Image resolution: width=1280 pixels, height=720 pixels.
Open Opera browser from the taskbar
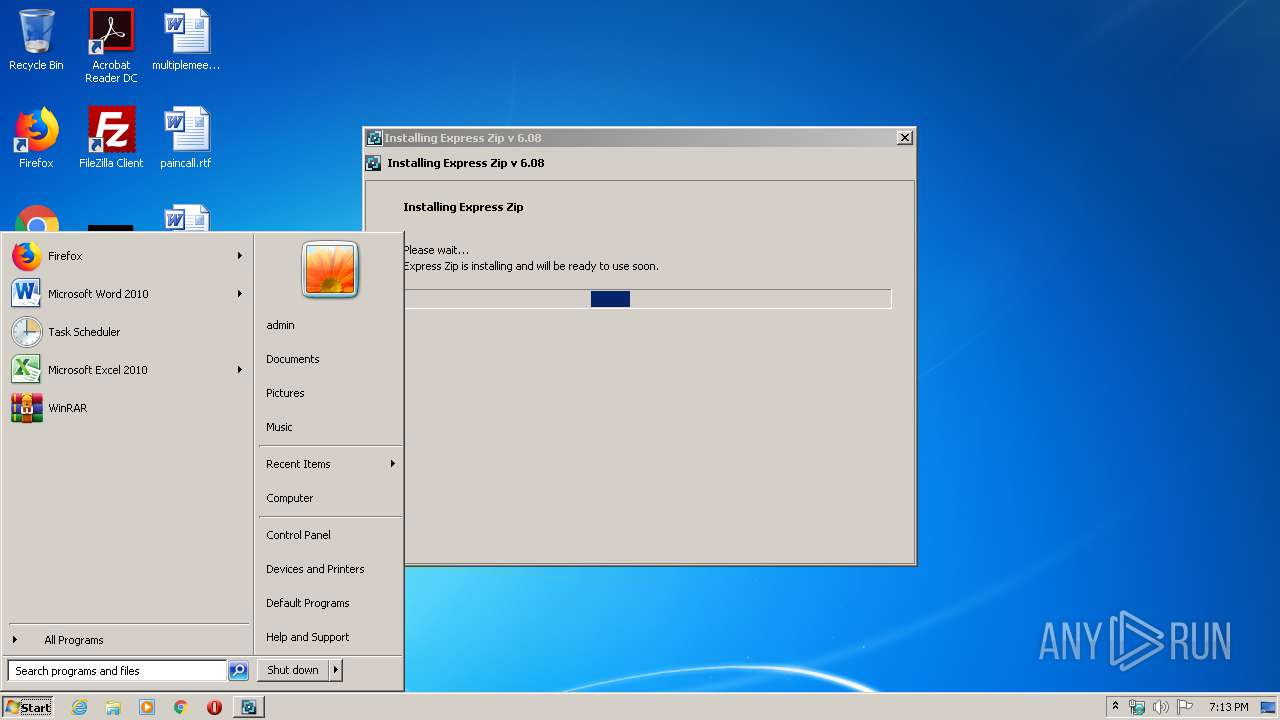coord(214,707)
